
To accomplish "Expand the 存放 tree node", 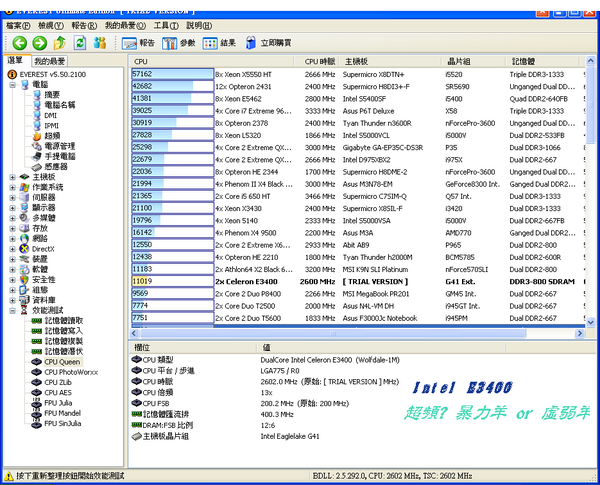I will point(12,229).
